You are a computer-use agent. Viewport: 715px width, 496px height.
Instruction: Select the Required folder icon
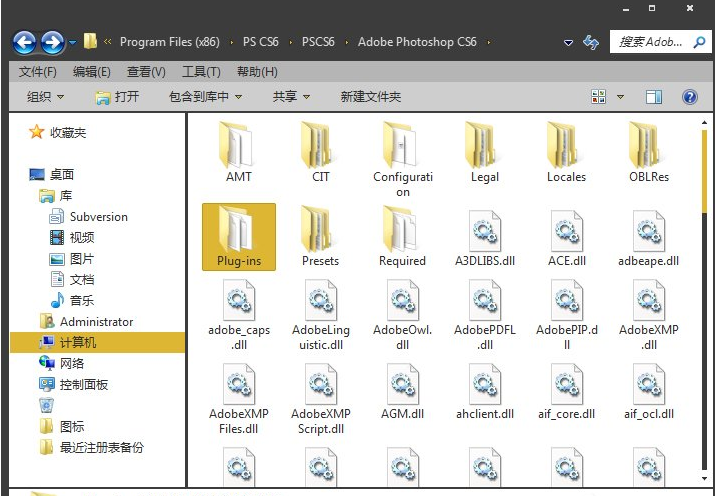pos(400,229)
